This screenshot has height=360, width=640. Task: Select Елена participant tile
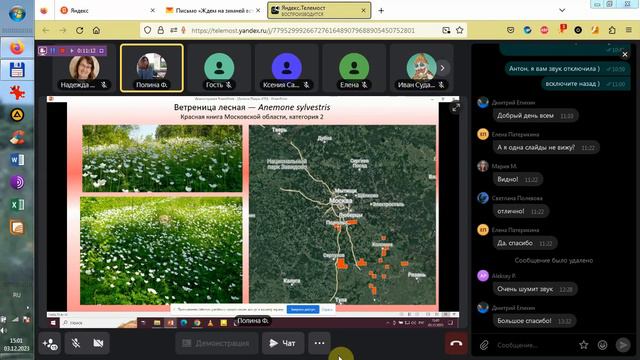click(x=354, y=68)
